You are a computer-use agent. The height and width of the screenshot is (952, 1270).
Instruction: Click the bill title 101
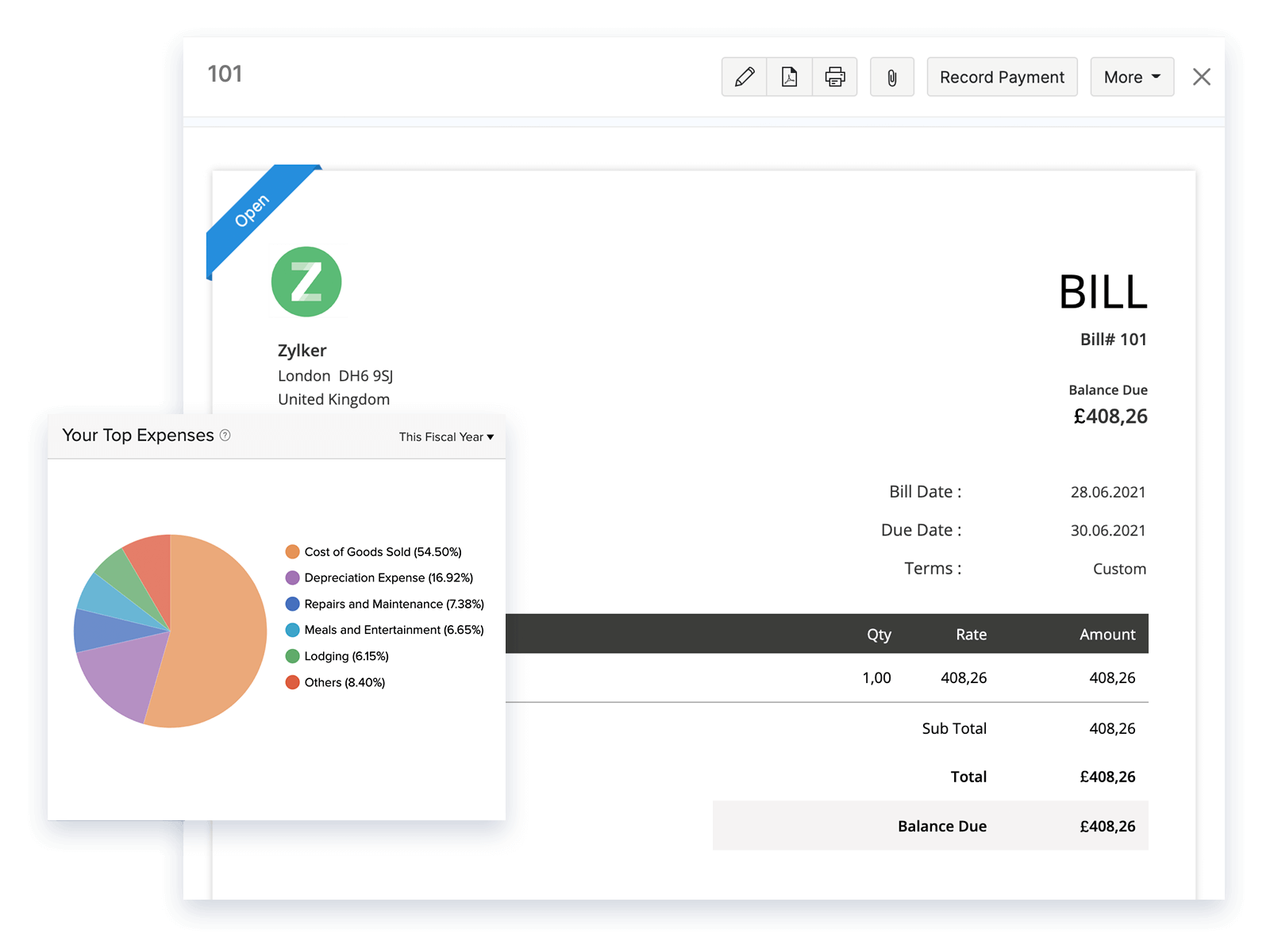coord(225,74)
